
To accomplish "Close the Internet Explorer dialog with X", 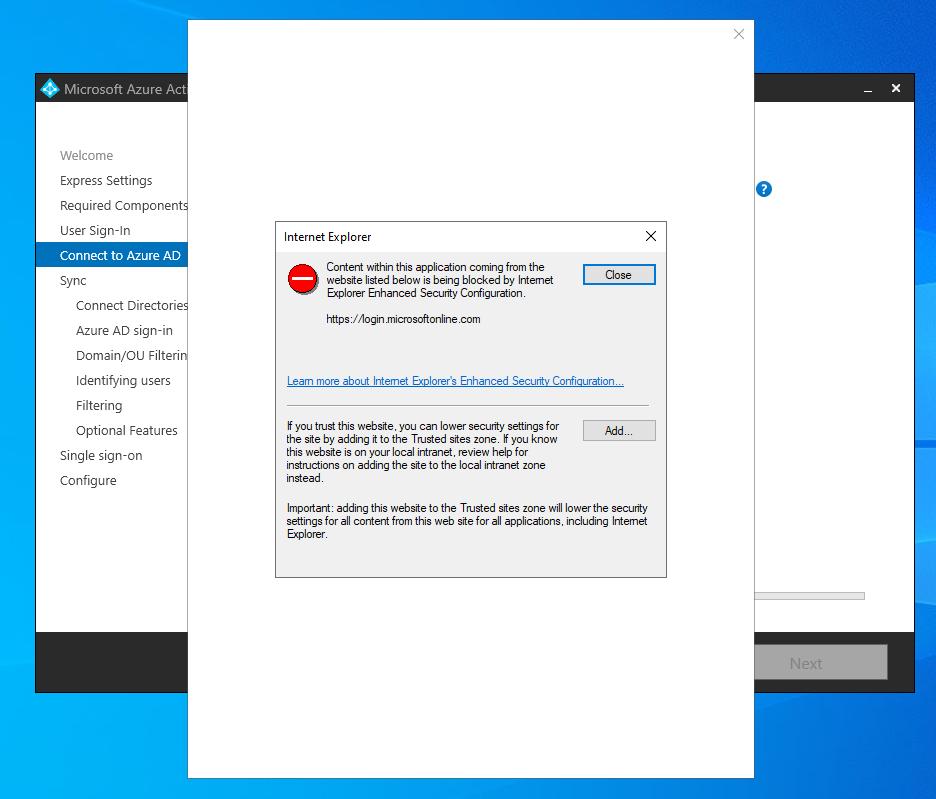I will click(x=651, y=236).
